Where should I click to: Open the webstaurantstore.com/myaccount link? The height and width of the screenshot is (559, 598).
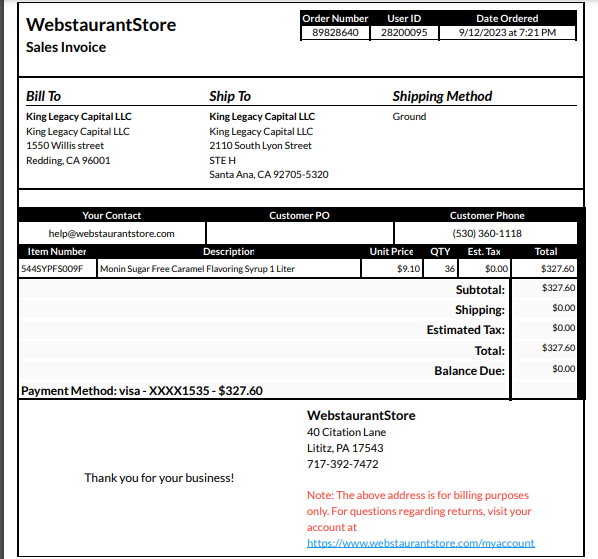421,543
